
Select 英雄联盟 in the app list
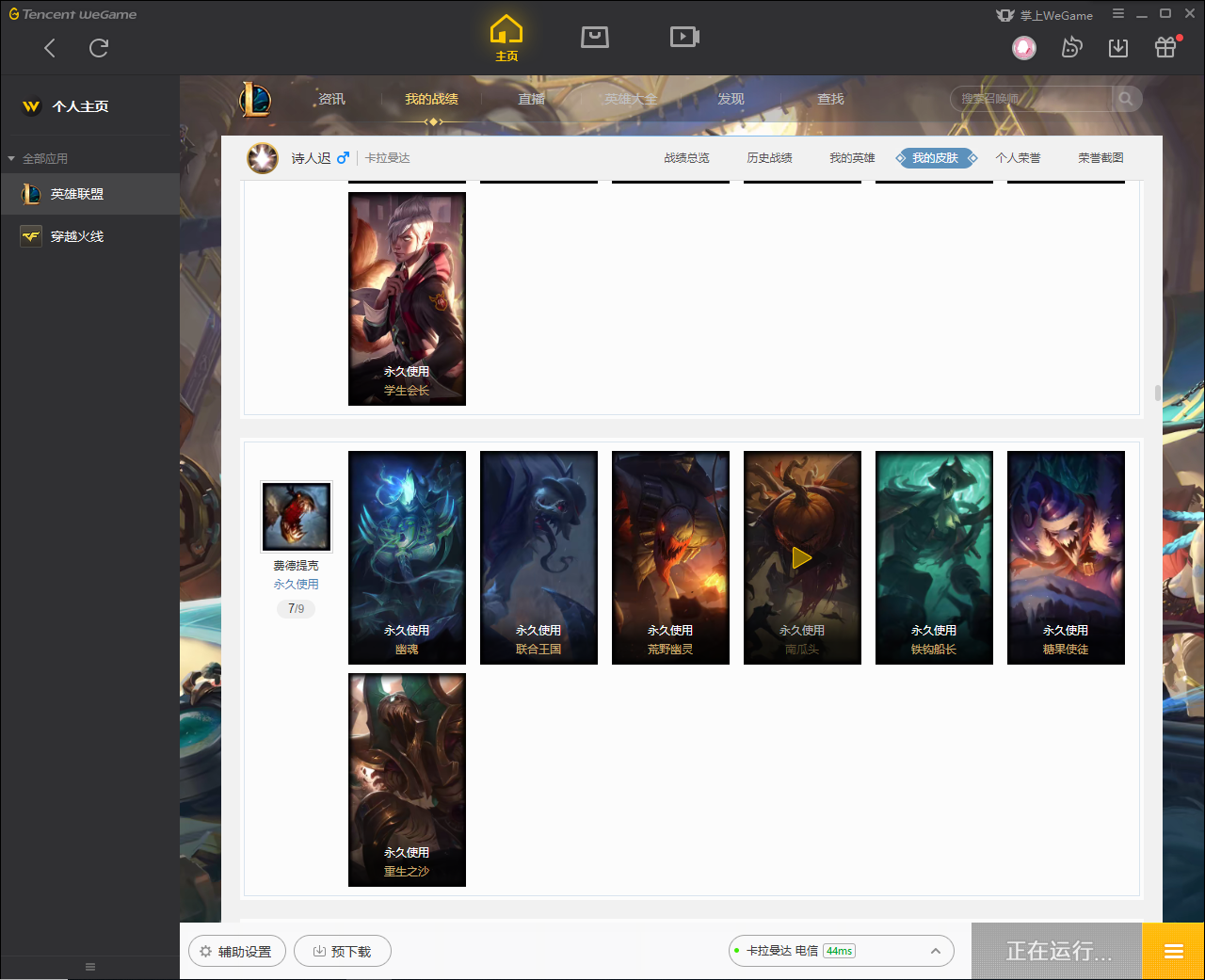[x=89, y=194]
